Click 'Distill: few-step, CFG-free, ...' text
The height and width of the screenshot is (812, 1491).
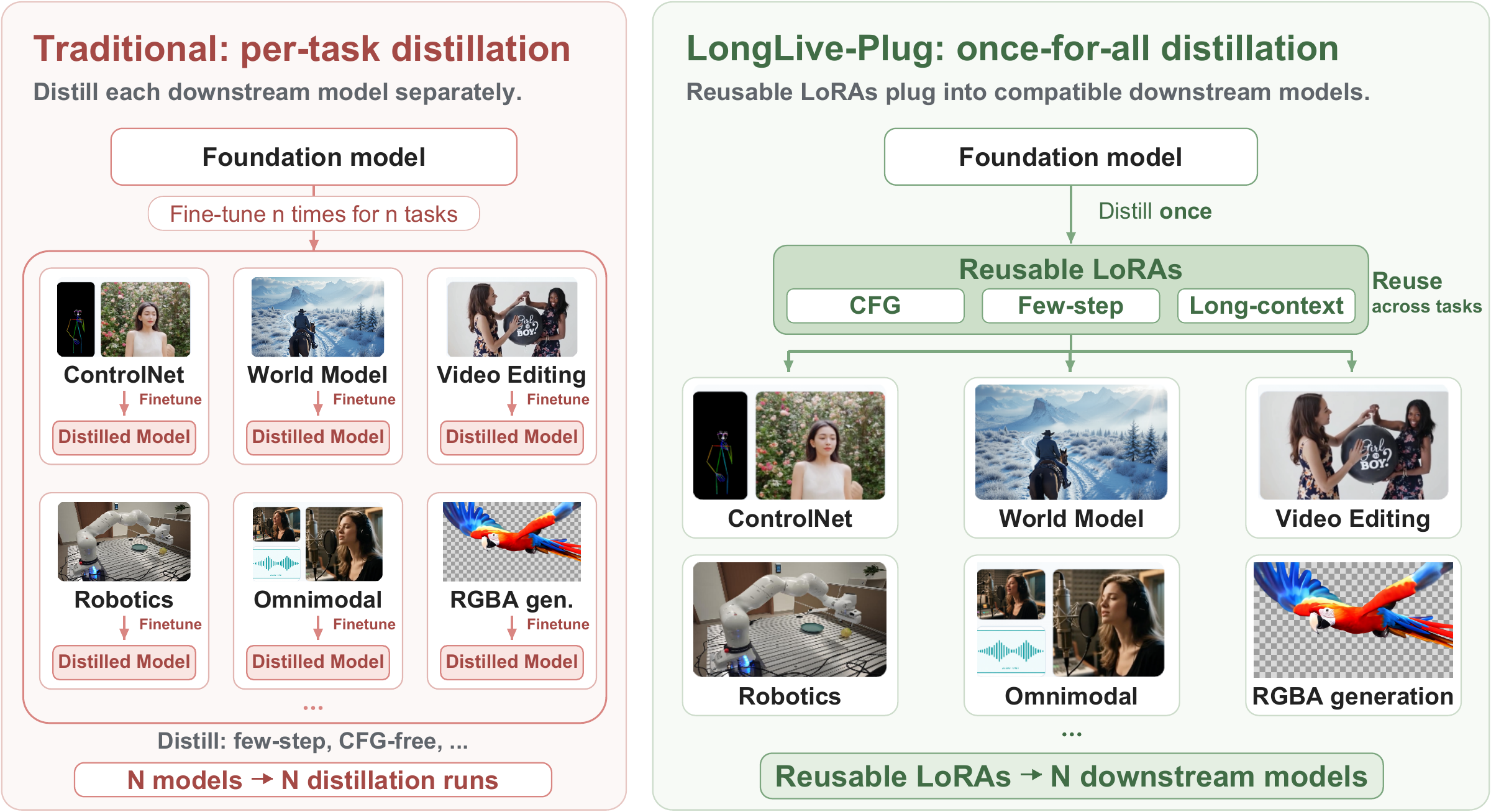(x=312, y=741)
